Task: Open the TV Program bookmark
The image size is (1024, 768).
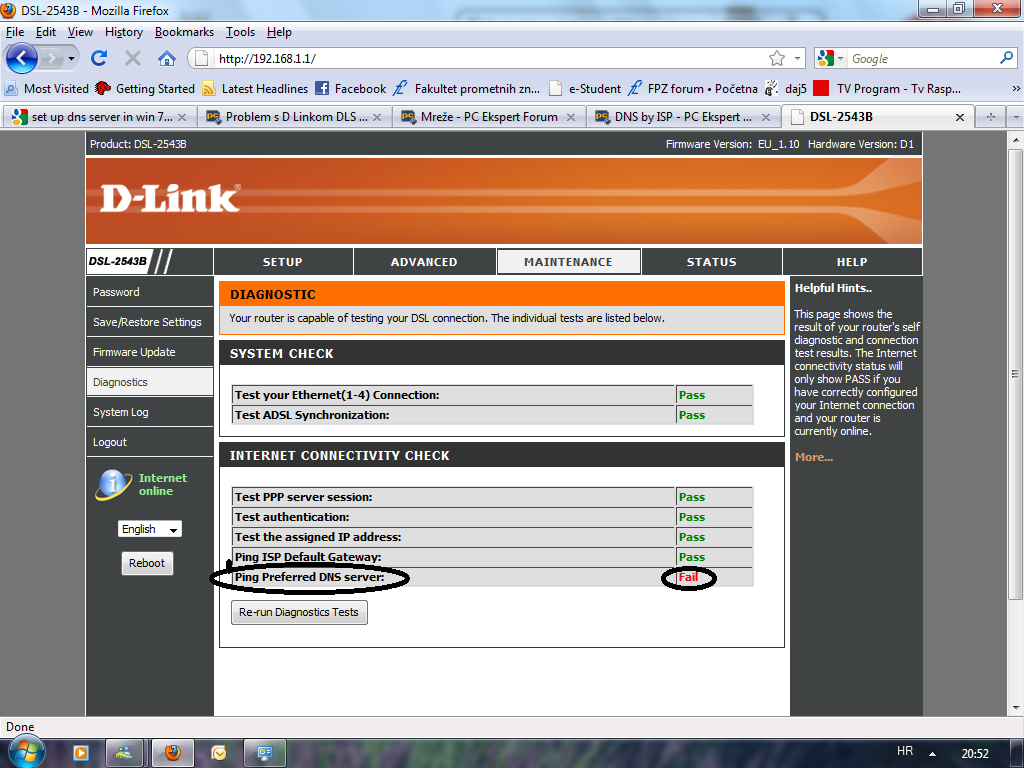Action: pos(887,88)
